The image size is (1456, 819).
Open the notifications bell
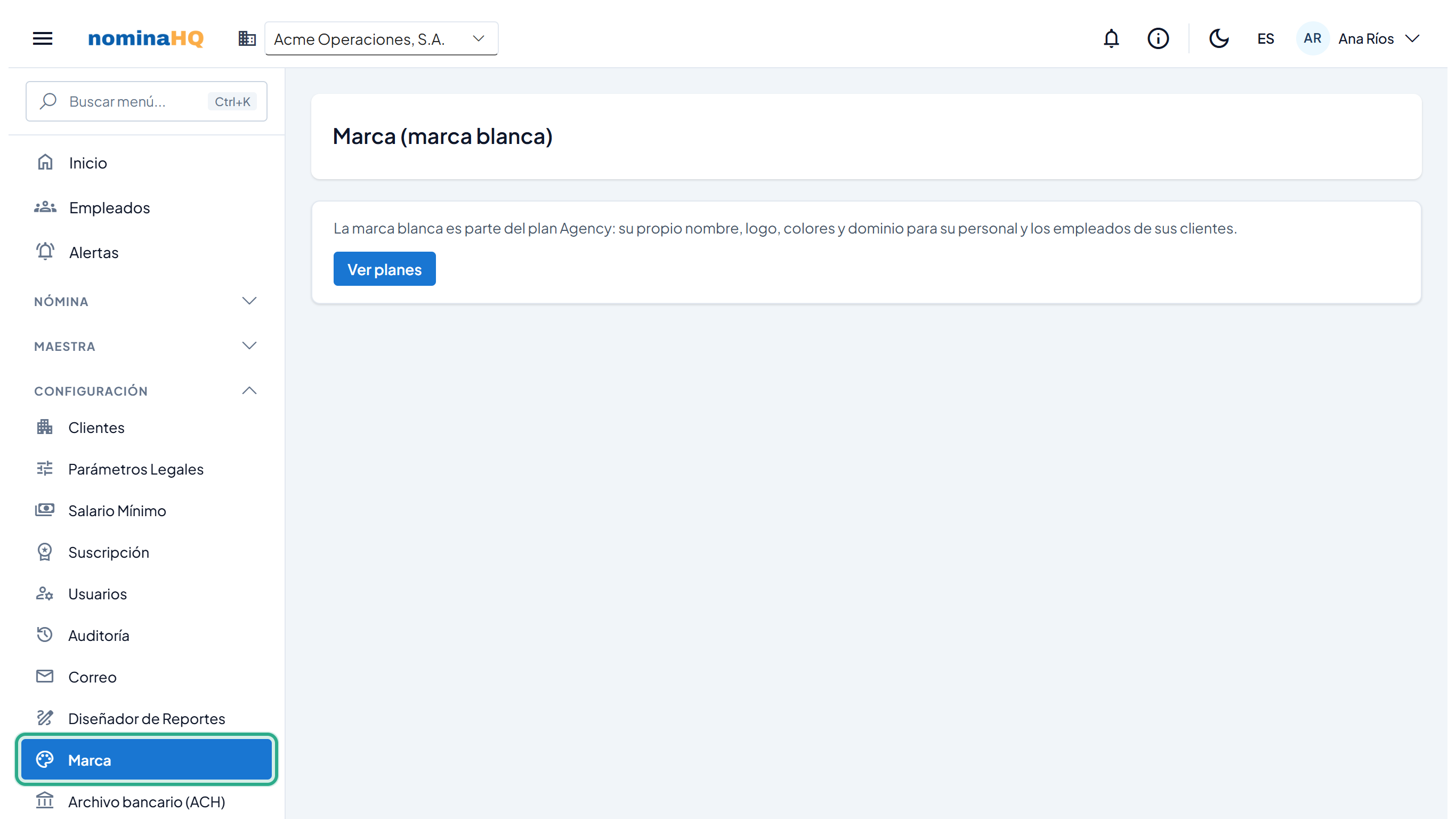[x=1111, y=38]
